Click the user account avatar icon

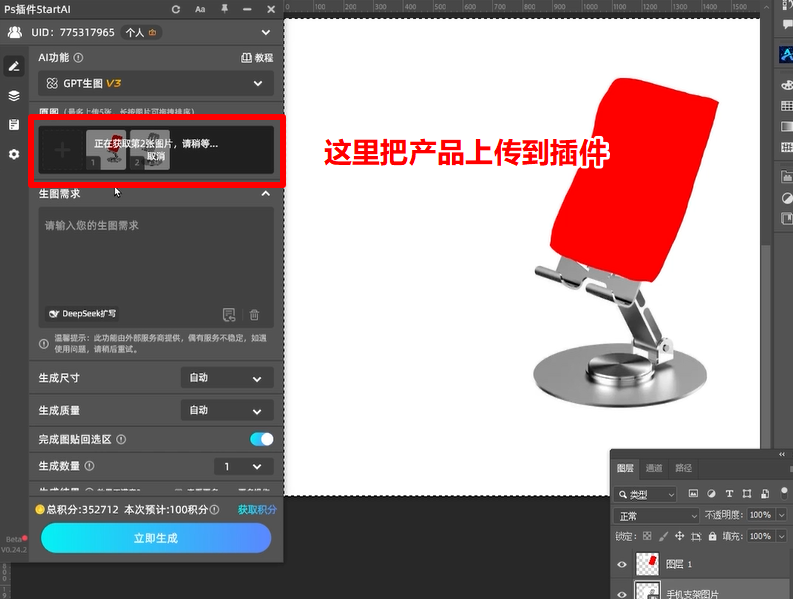click(15, 32)
